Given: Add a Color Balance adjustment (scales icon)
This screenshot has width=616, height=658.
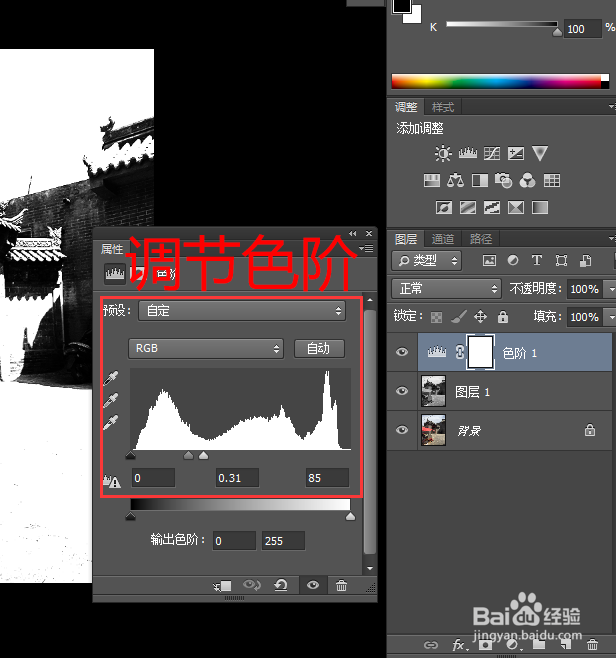Looking at the screenshot, I should point(455,181).
